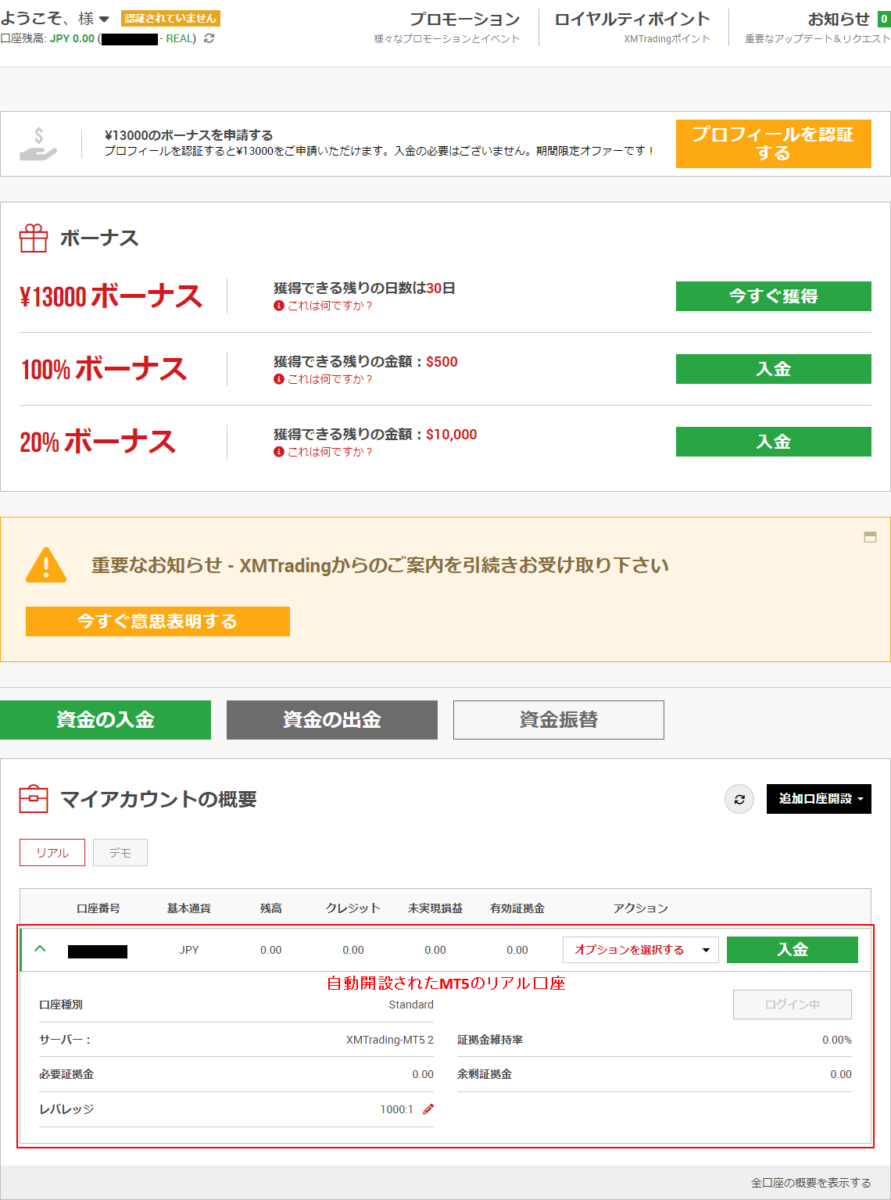Click the 未実現損益 column header

[x=435, y=908]
